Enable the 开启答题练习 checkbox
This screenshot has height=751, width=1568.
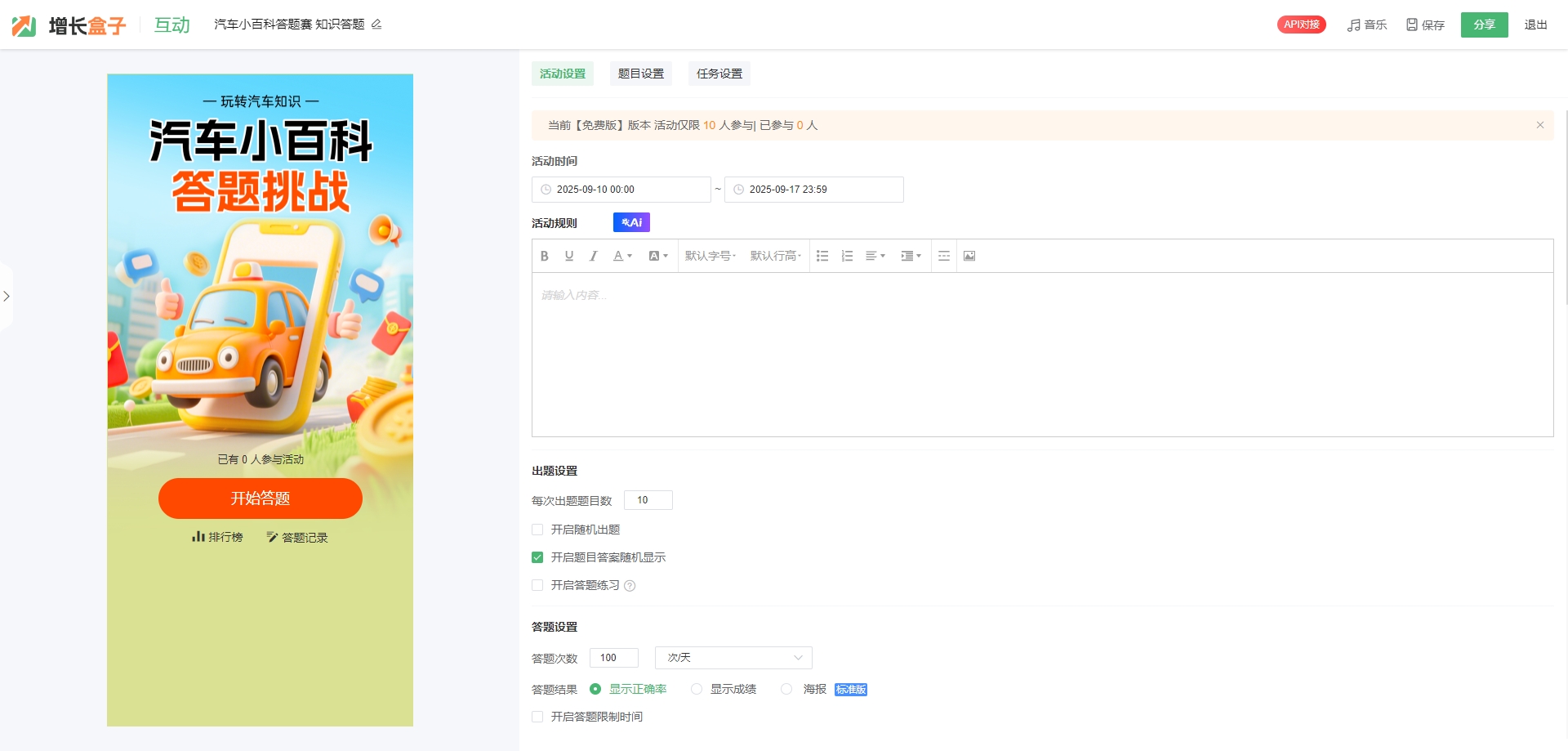tap(537, 585)
